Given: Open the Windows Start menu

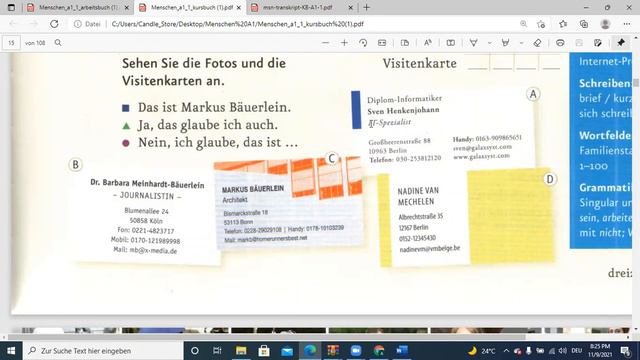Looking at the screenshot, I should click(x=11, y=351).
